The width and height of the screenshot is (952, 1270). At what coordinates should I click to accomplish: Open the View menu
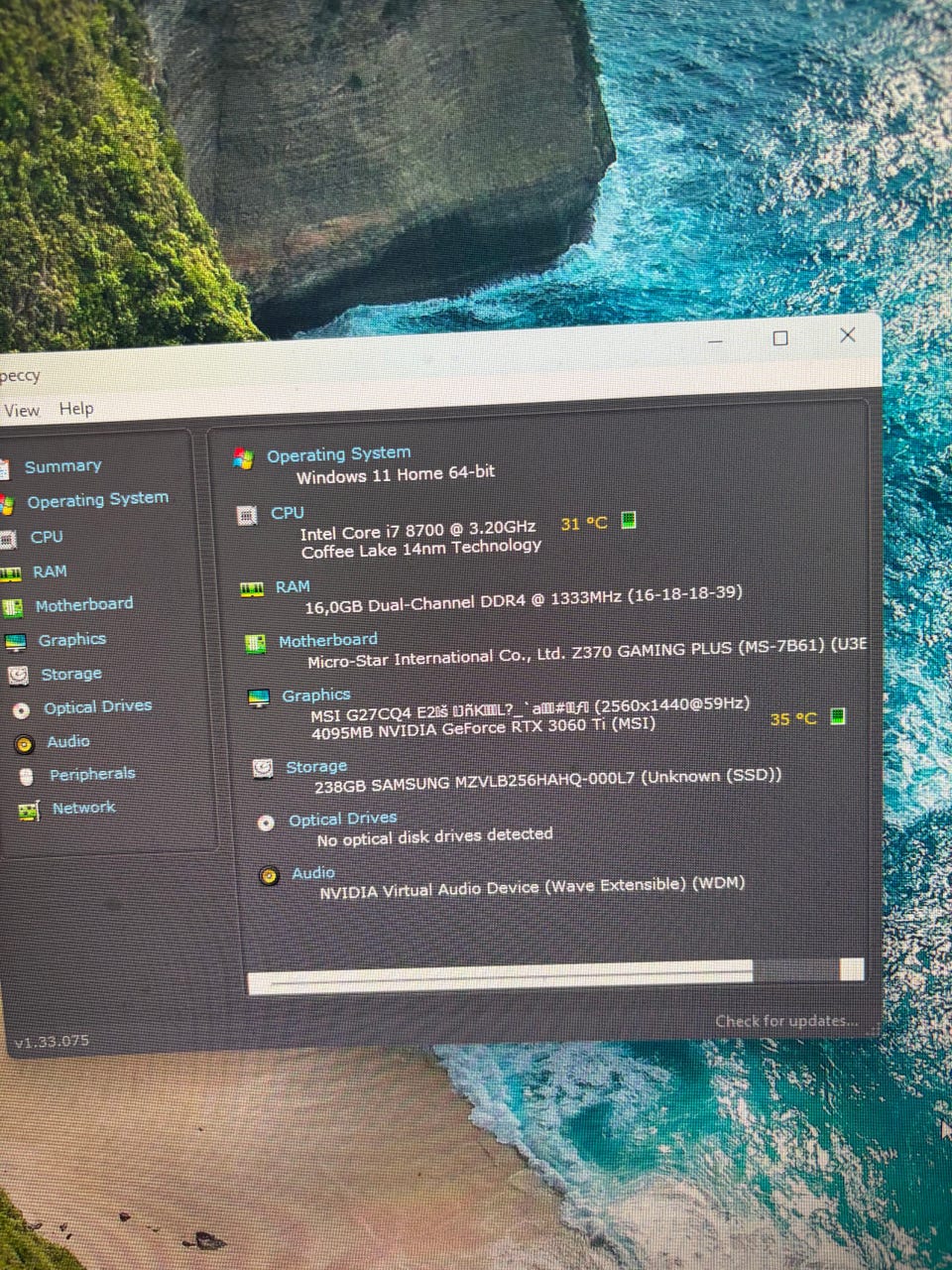pos(21,411)
